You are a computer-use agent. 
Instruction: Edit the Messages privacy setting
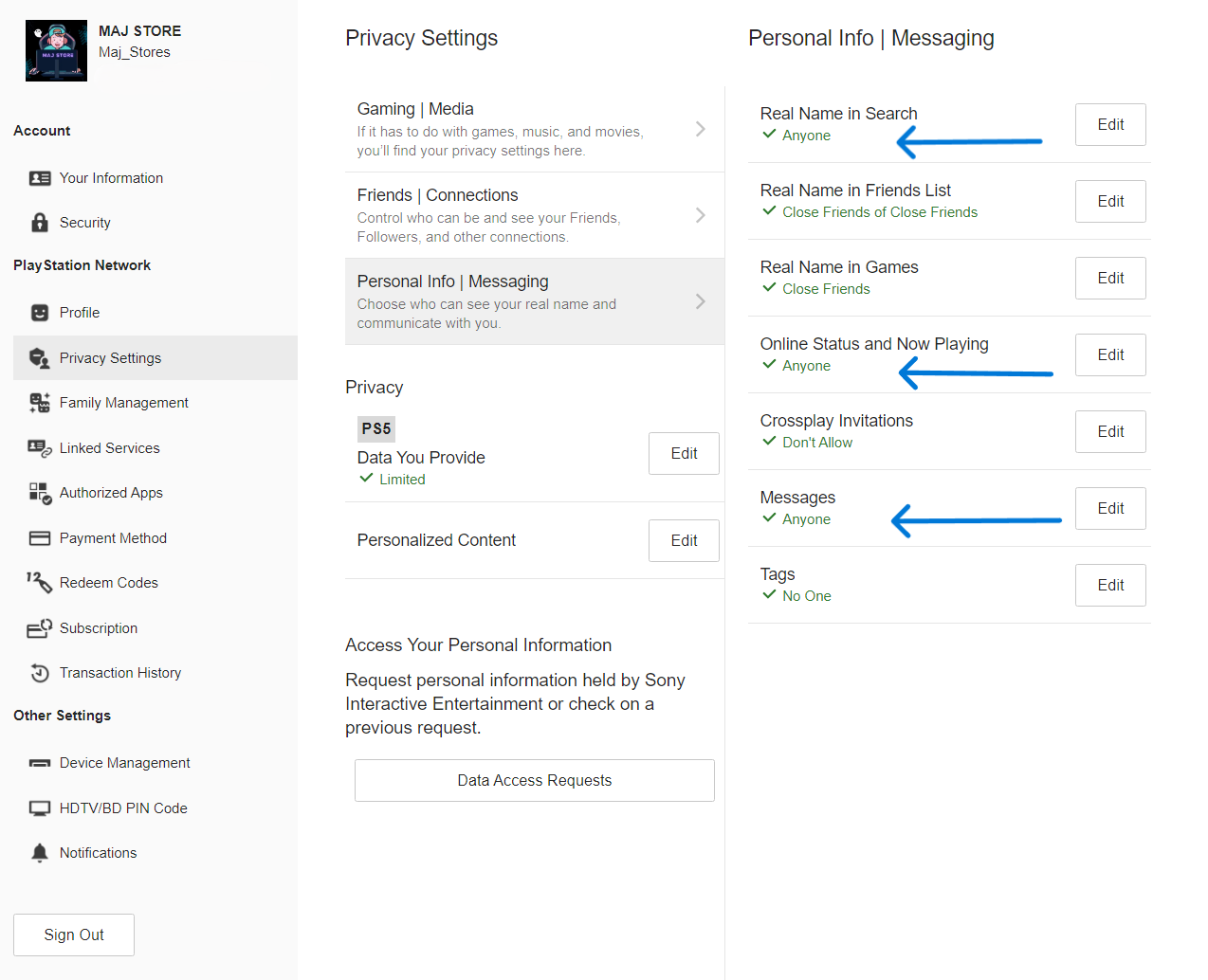1110,509
